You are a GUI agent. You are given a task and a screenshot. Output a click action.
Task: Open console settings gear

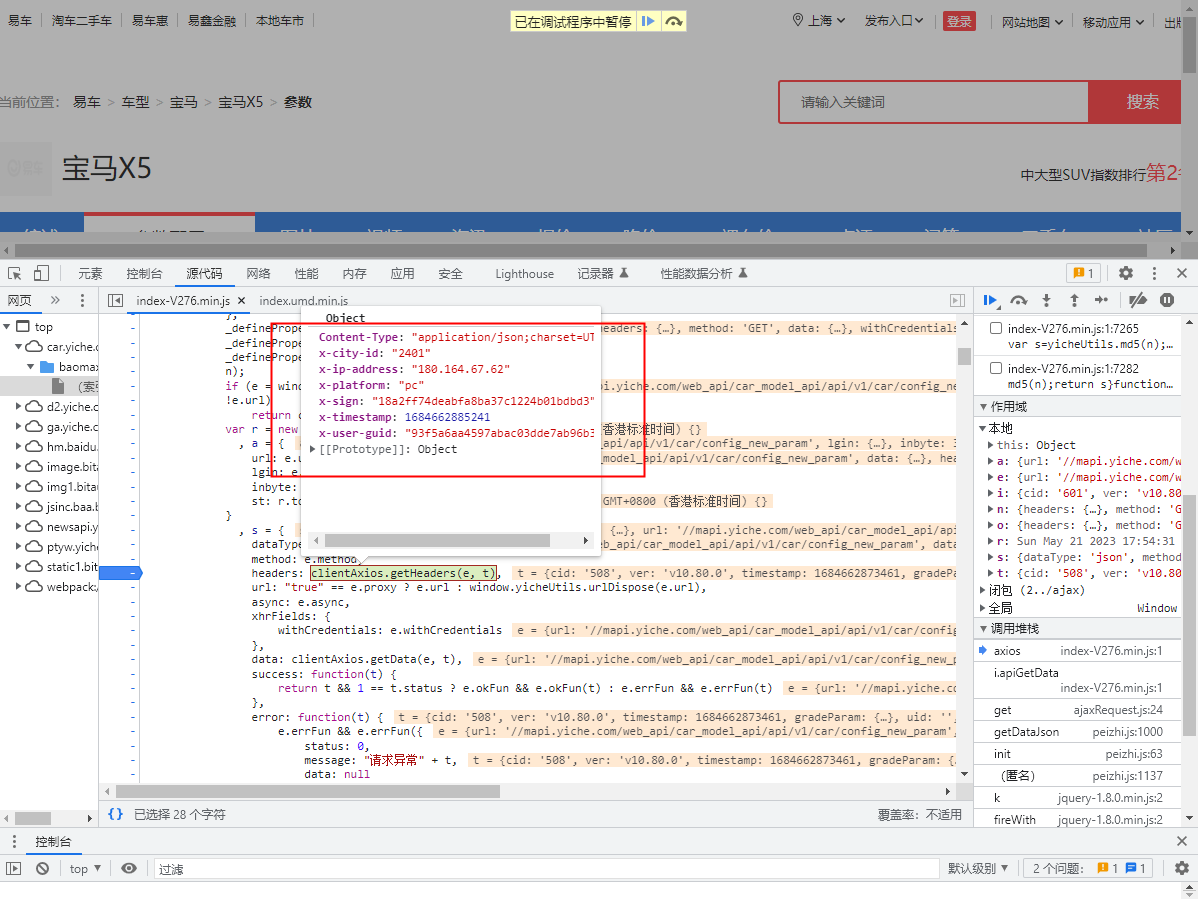coord(1181,868)
